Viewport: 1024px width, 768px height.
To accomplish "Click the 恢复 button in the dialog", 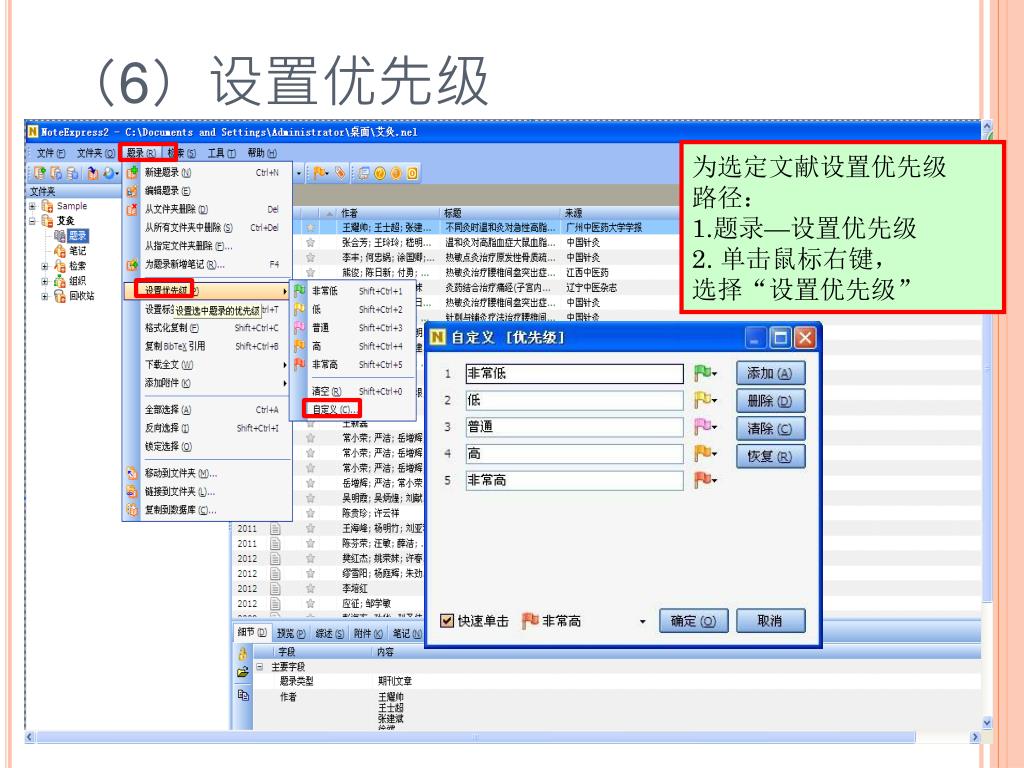I will [x=770, y=456].
